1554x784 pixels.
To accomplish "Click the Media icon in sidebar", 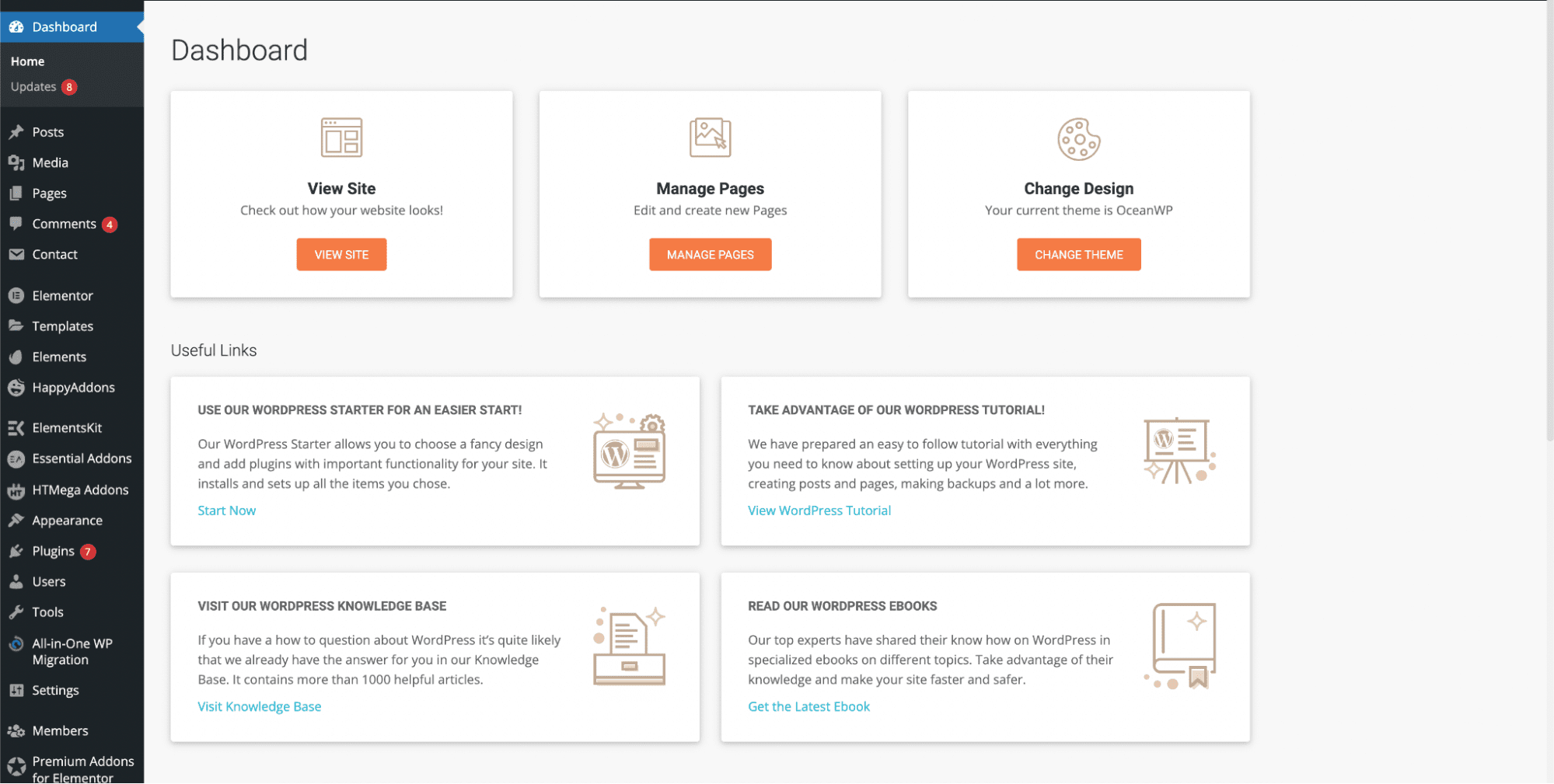I will coord(16,162).
